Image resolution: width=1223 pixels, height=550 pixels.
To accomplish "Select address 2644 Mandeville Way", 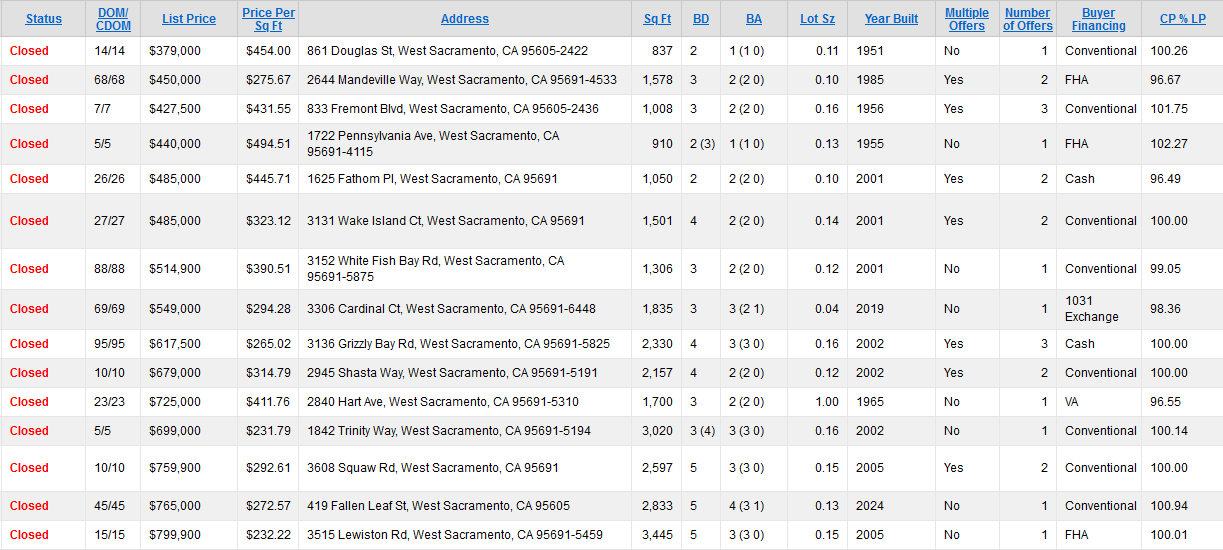I will (462, 80).
